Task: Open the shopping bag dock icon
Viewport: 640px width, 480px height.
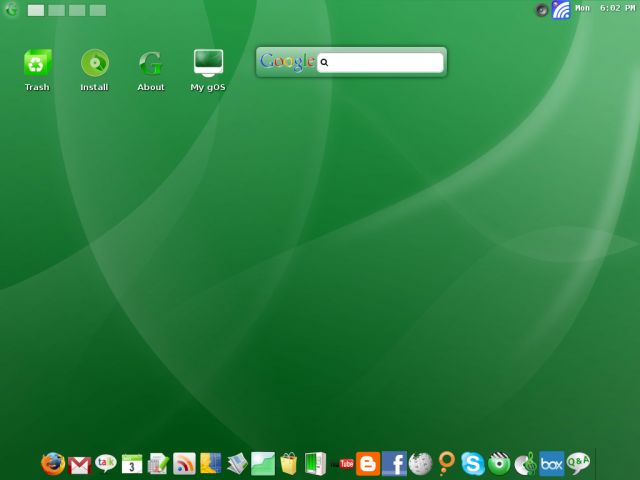Action: [289, 464]
